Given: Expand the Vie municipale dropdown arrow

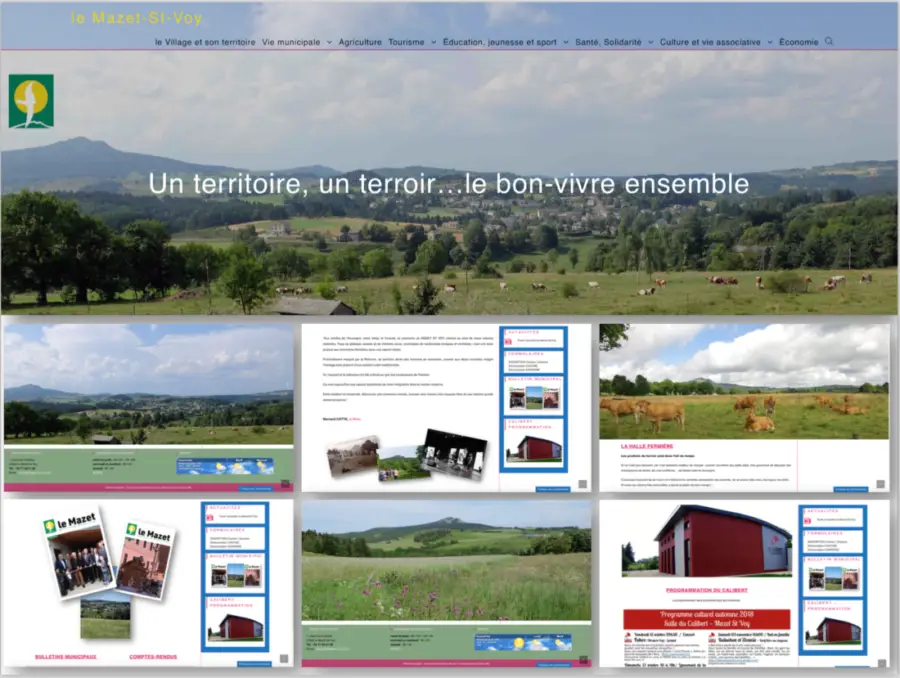Looking at the screenshot, I should [329, 42].
